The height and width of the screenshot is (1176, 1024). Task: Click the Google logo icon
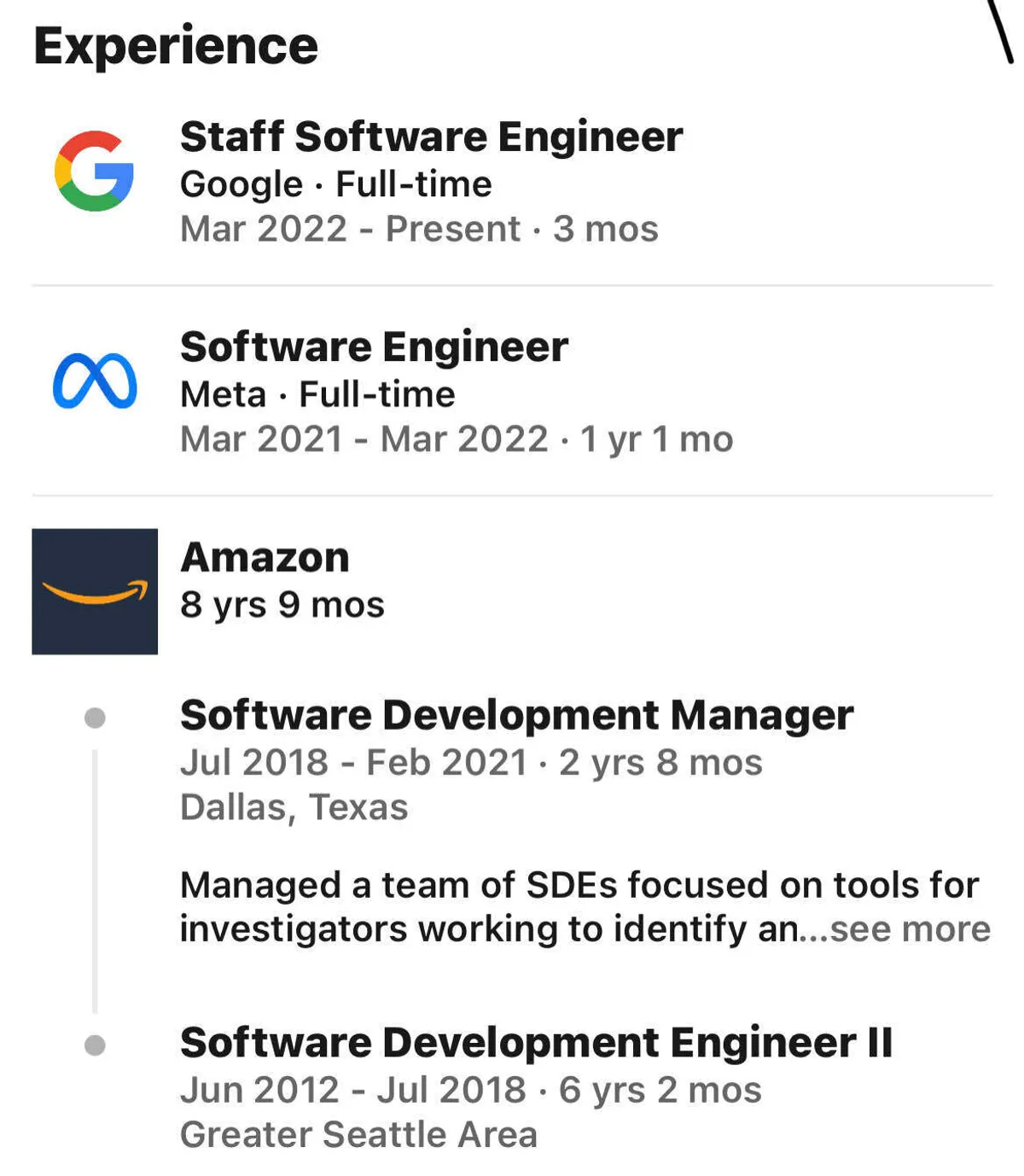pyautogui.click(x=94, y=171)
